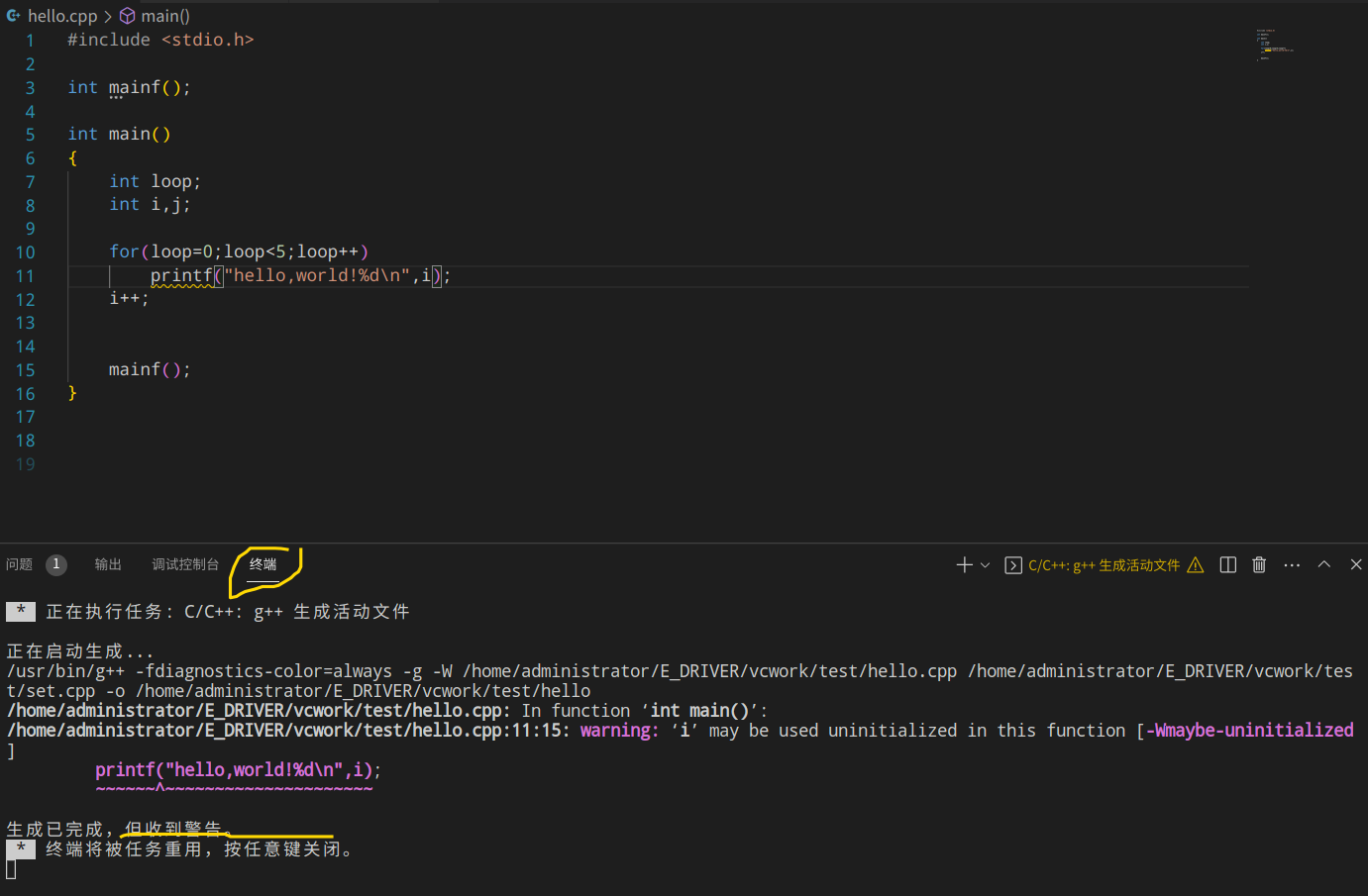
Task: Click the #include <stdio.h> line
Action: pyautogui.click(x=160, y=40)
